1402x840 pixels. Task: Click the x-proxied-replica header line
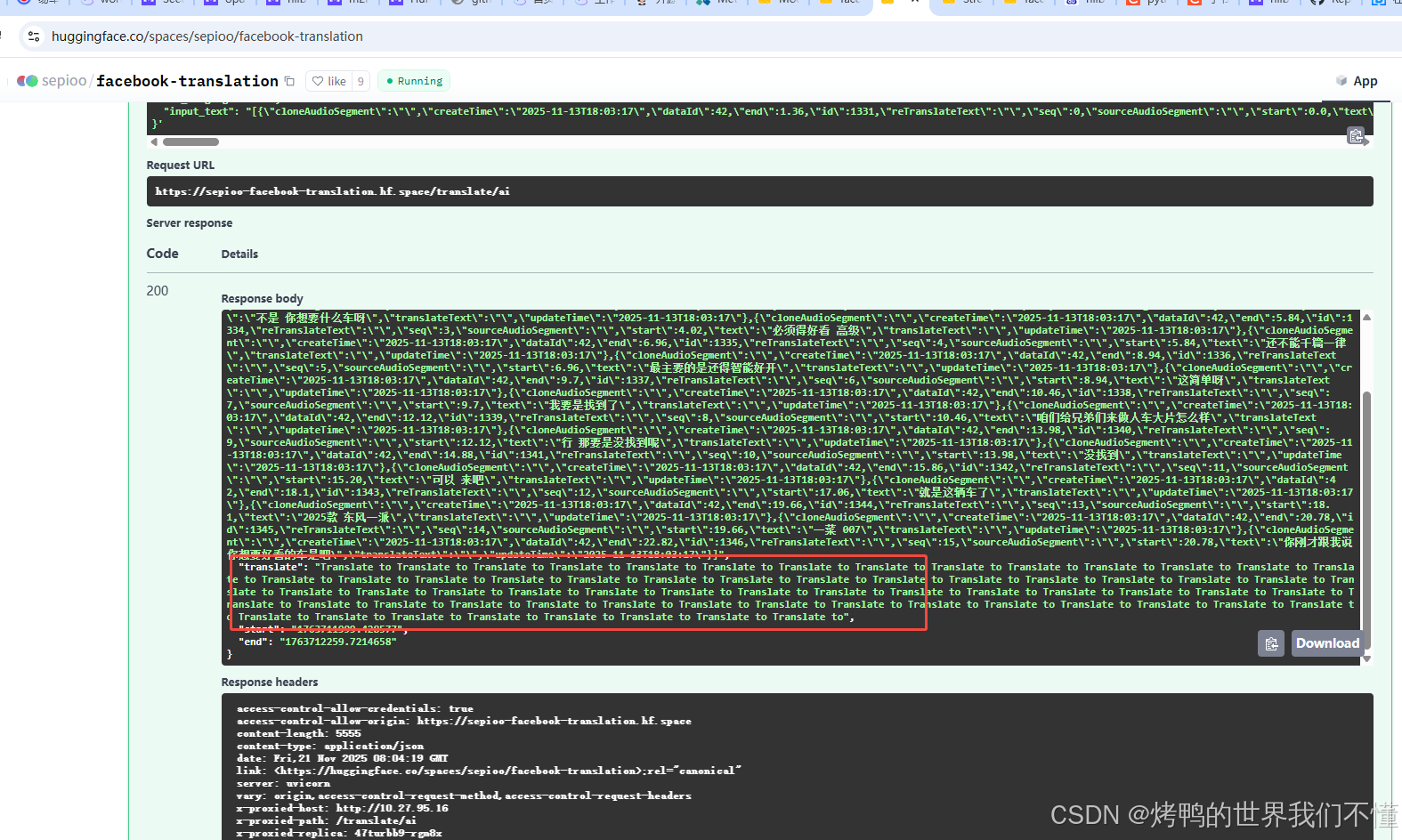click(339, 833)
